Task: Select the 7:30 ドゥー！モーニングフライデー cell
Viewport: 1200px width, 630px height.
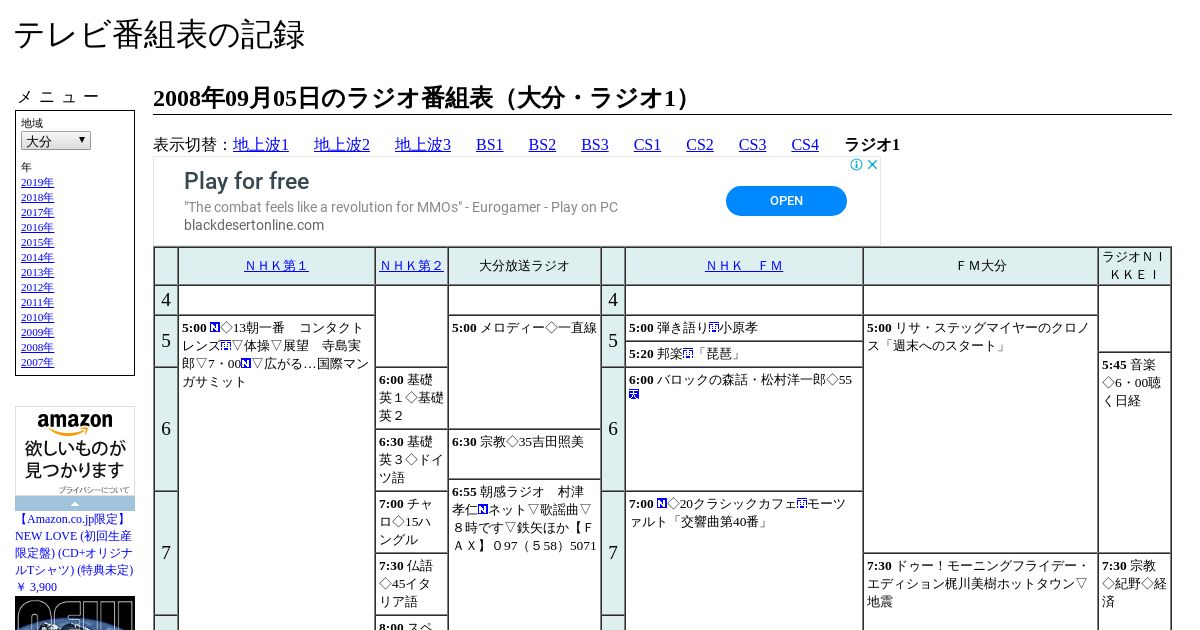Action: (980, 592)
